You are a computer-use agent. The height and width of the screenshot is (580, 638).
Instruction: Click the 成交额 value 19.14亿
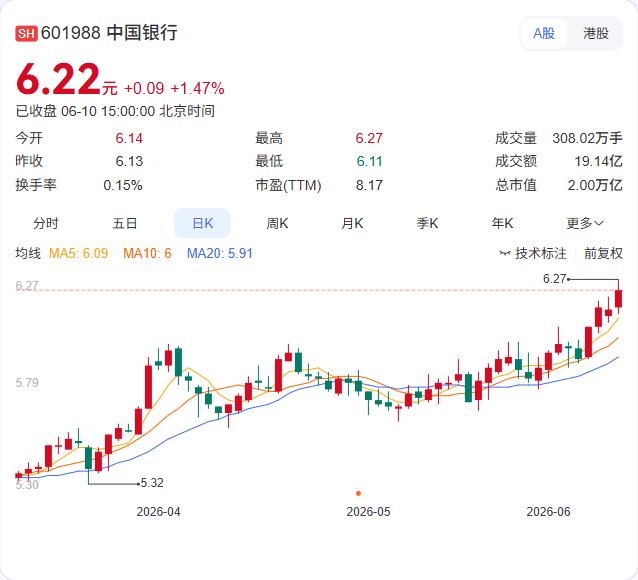click(x=598, y=162)
